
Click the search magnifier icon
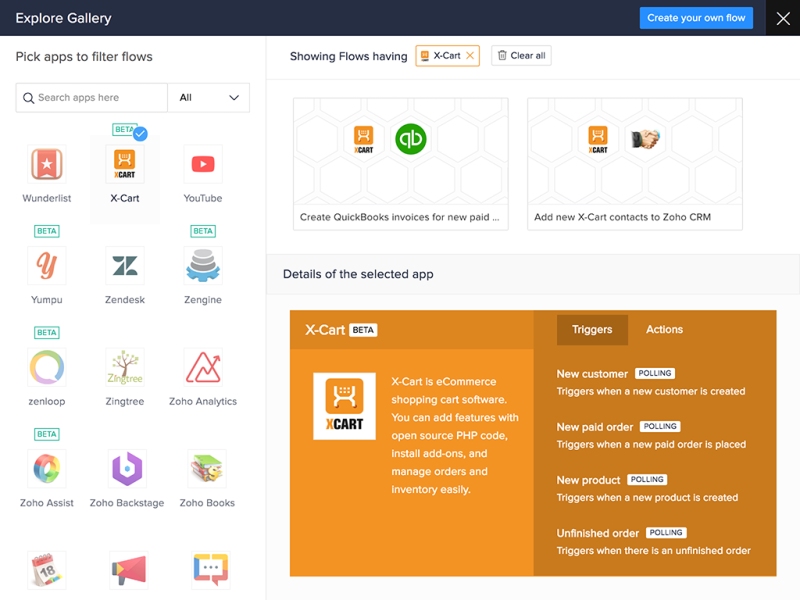(x=29, y=97)
